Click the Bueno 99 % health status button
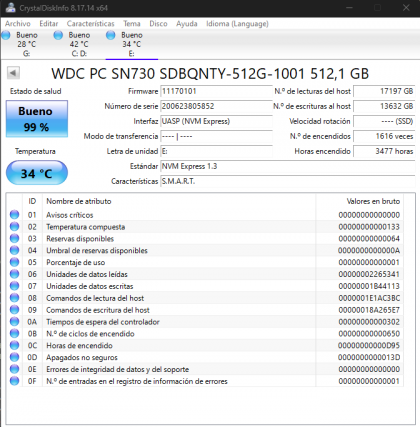420x427 pixels. (37, 119)
